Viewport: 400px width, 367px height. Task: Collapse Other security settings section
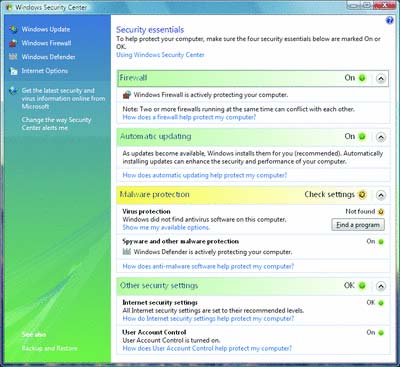click(x=381, y=286)
